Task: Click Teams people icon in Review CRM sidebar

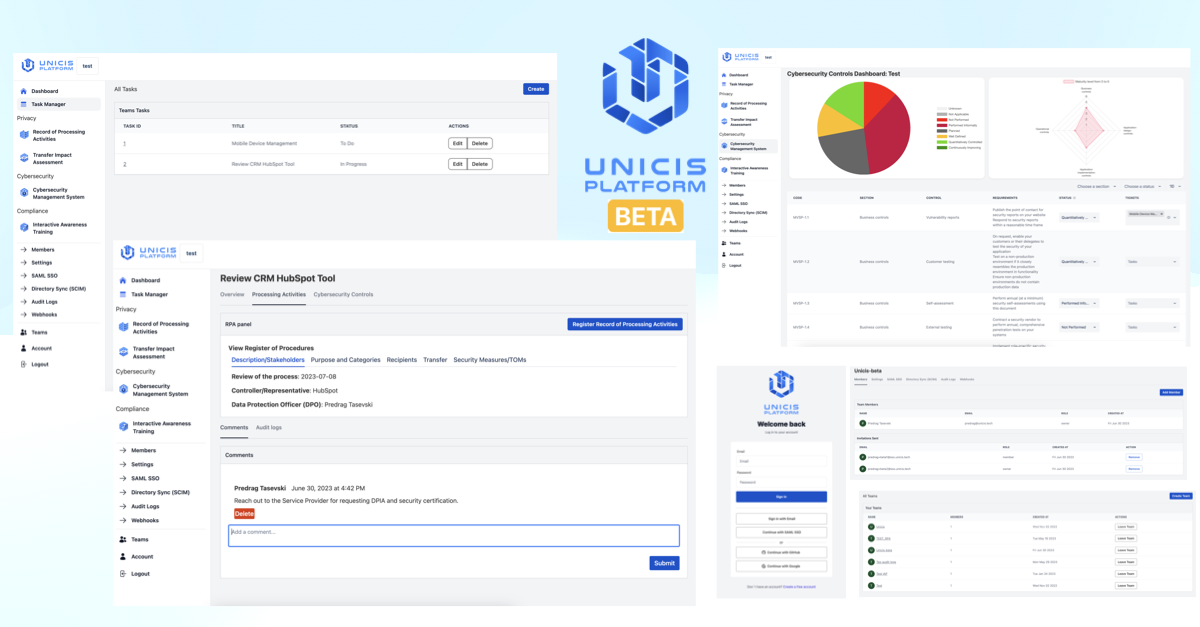Action: point(123,539)
